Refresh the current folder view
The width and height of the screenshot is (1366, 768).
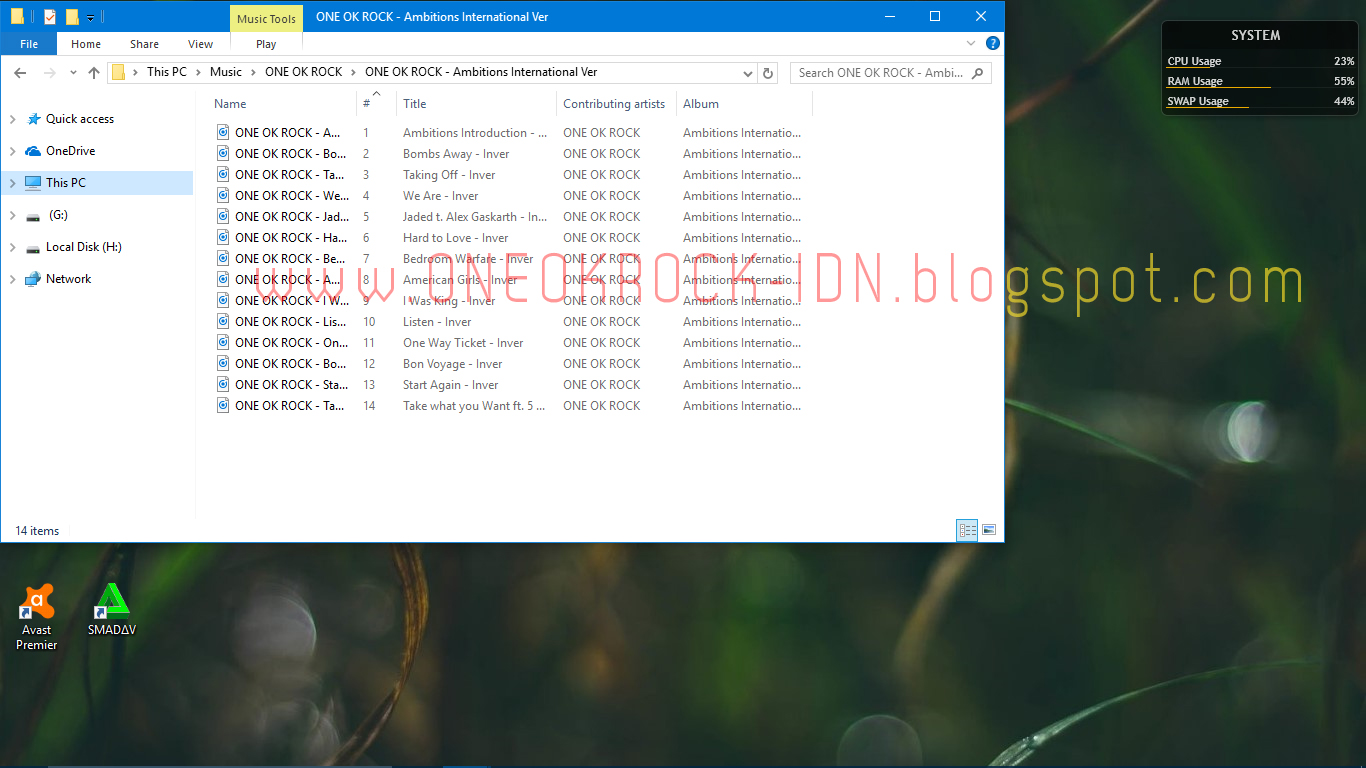(x=768, y=73)
